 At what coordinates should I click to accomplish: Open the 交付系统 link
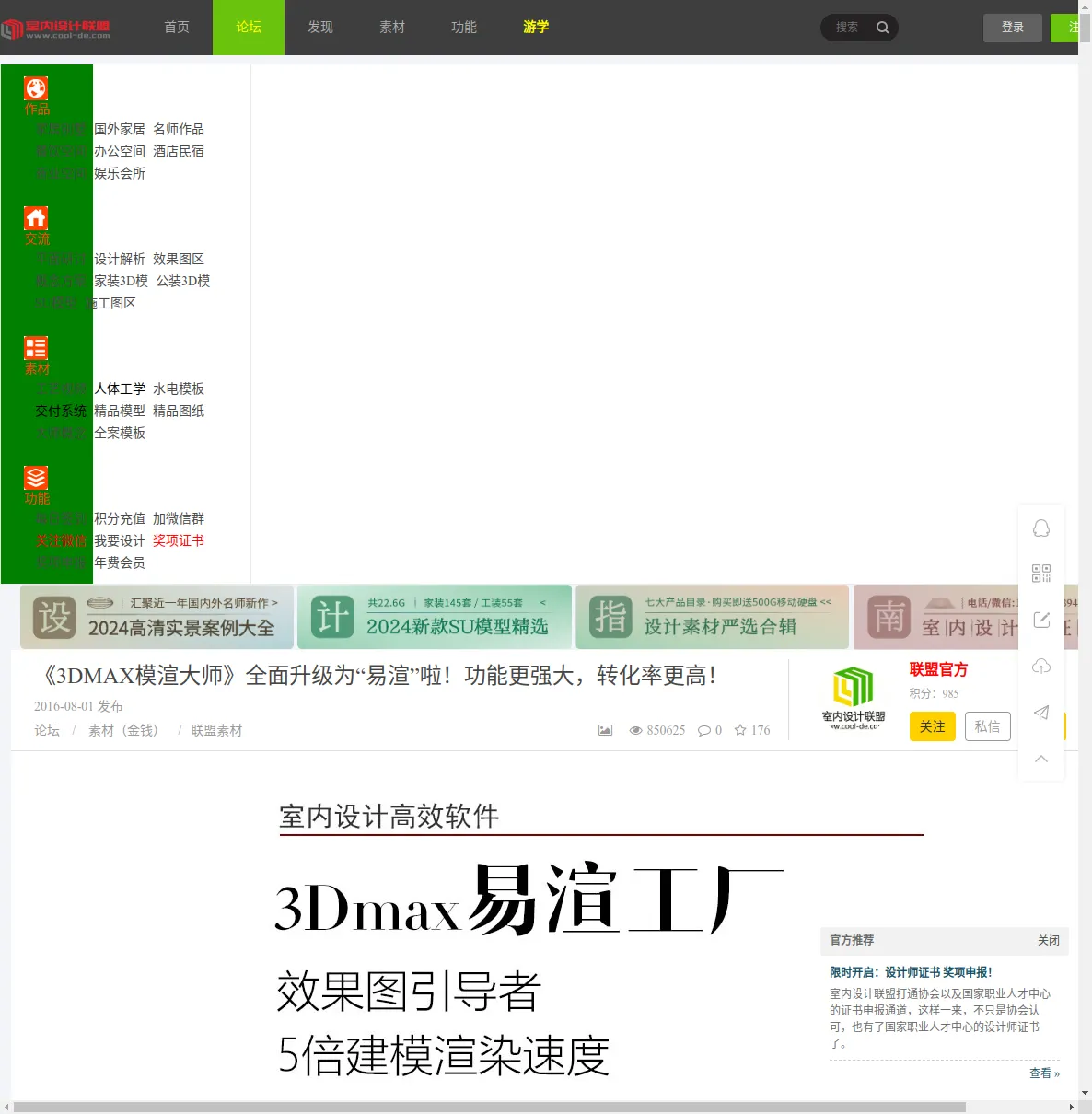[61, 411]
